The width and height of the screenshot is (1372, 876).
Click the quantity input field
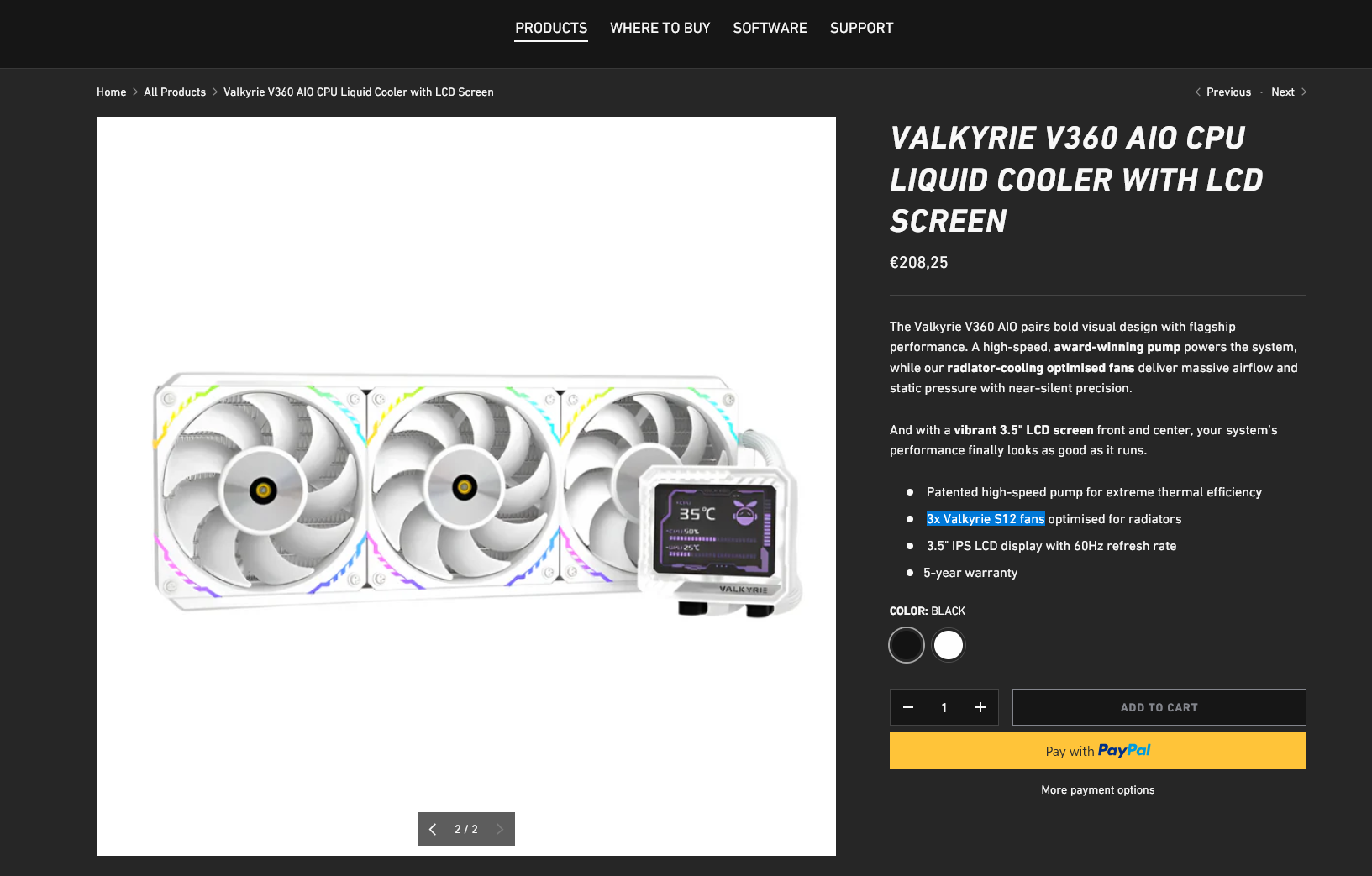[944, 707]
